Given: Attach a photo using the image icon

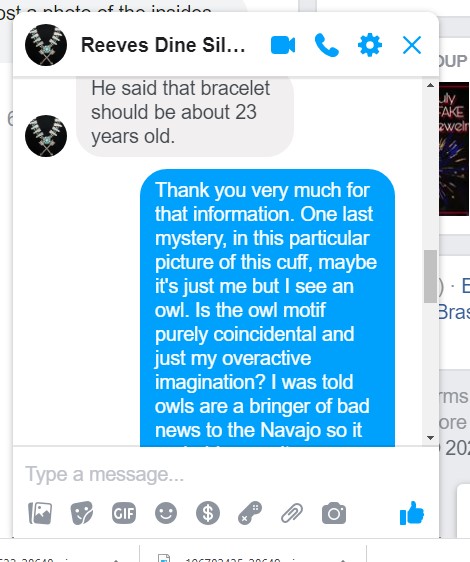Looking at the screenshot, I should tap(40, 513).
